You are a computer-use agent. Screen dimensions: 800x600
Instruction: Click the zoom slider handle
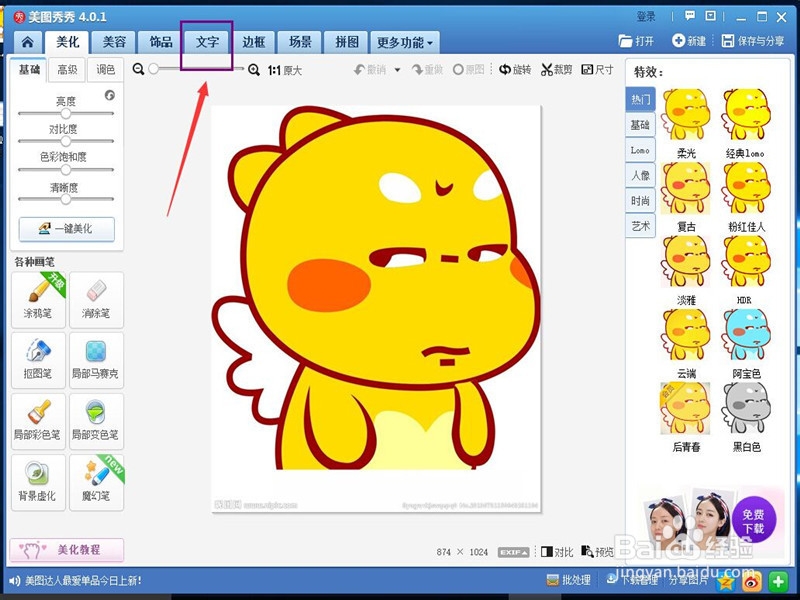(x=154, y=69)
